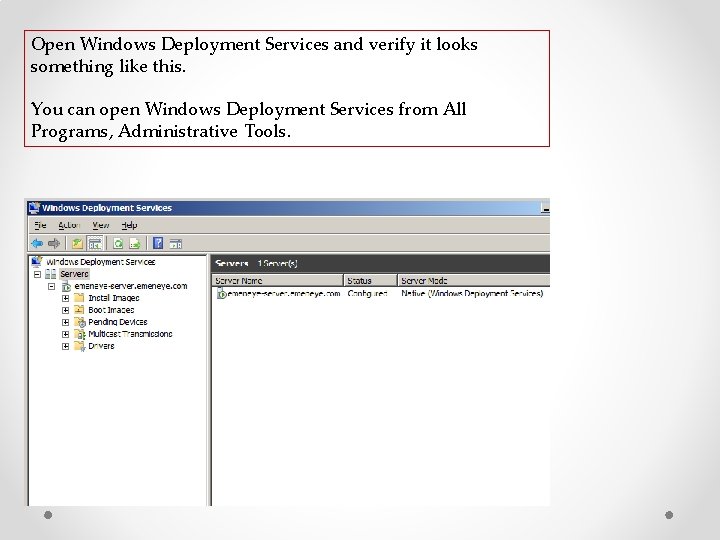Screen dimensions: 720x540
Task: Click the Windows Deployment Services title bar icon
Action: point(34,208)
